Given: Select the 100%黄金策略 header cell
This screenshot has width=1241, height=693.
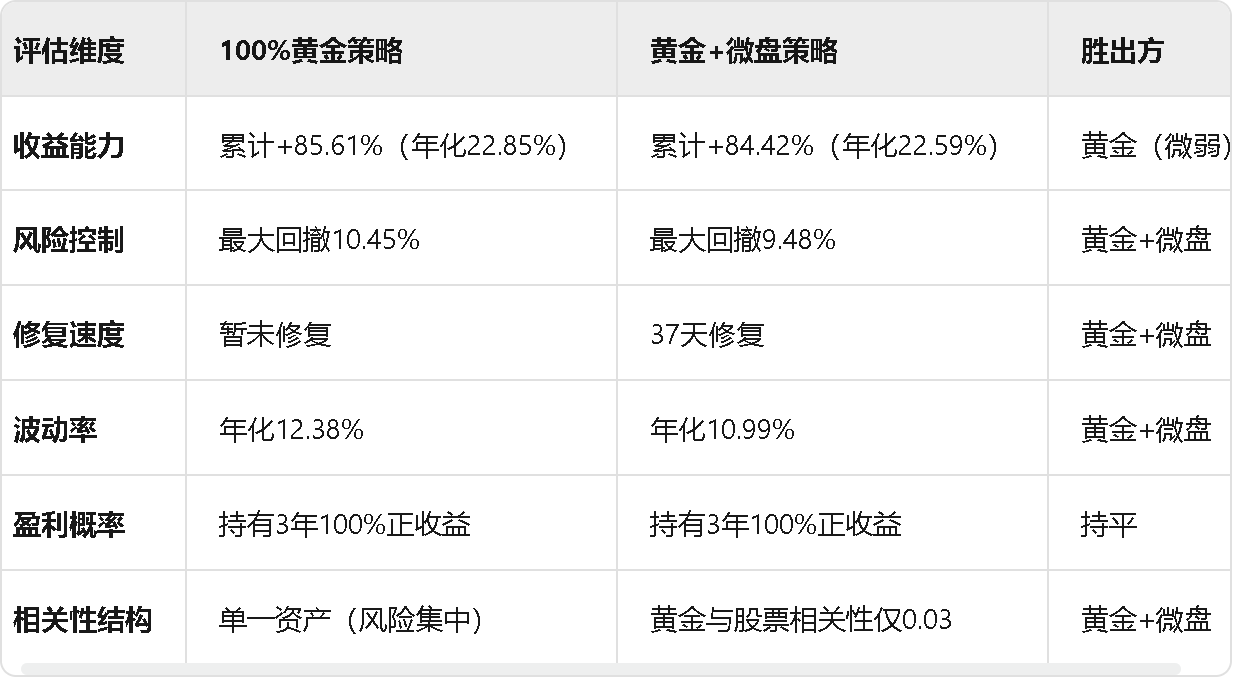Looking at the screenshot, I should [401, 51].
